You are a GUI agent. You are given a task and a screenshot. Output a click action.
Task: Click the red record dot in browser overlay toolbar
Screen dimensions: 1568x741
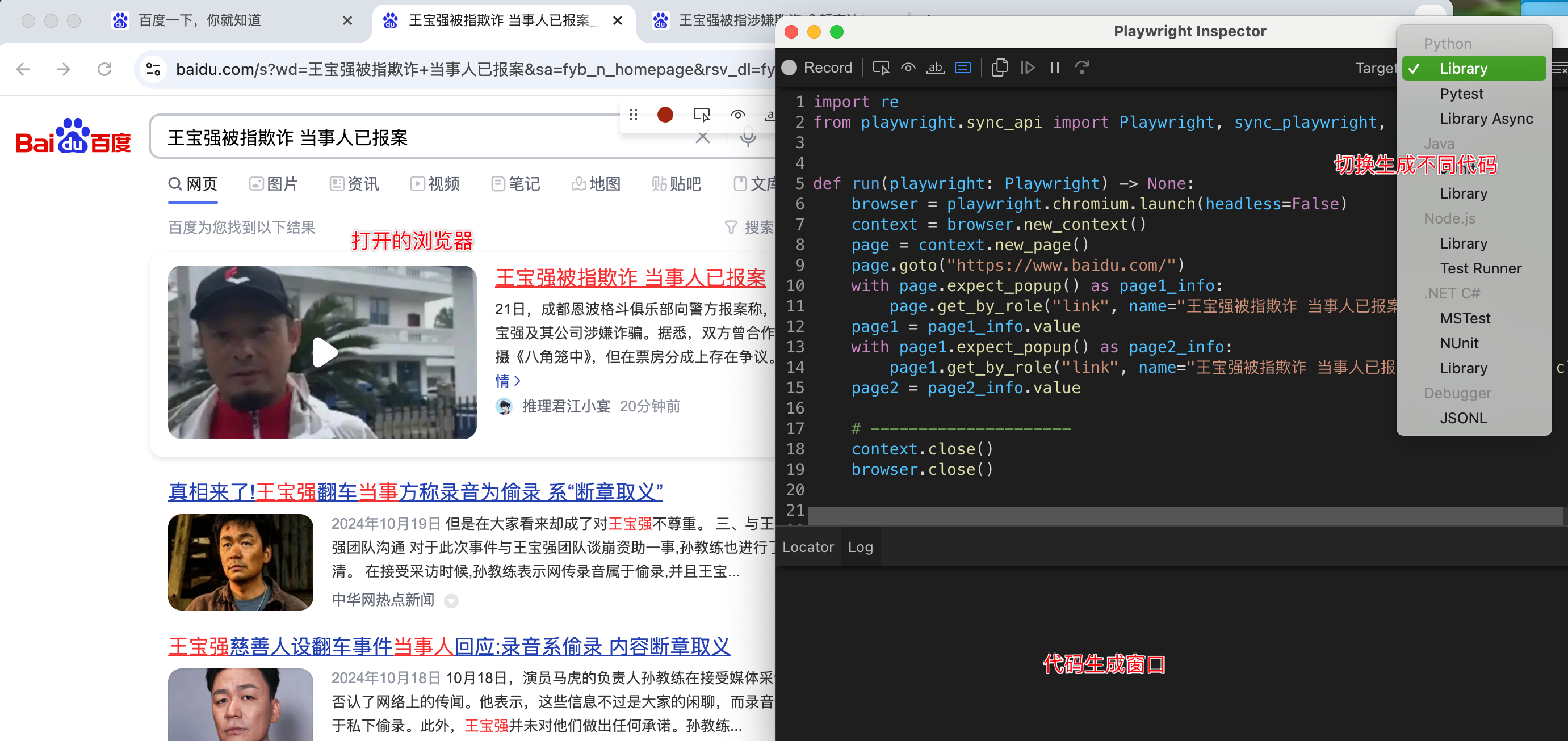(x=665, y=115)
